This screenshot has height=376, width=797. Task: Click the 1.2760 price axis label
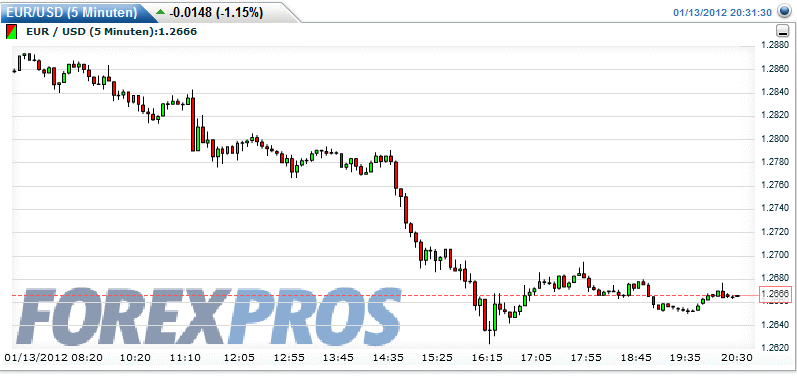[x=775, y=185]
